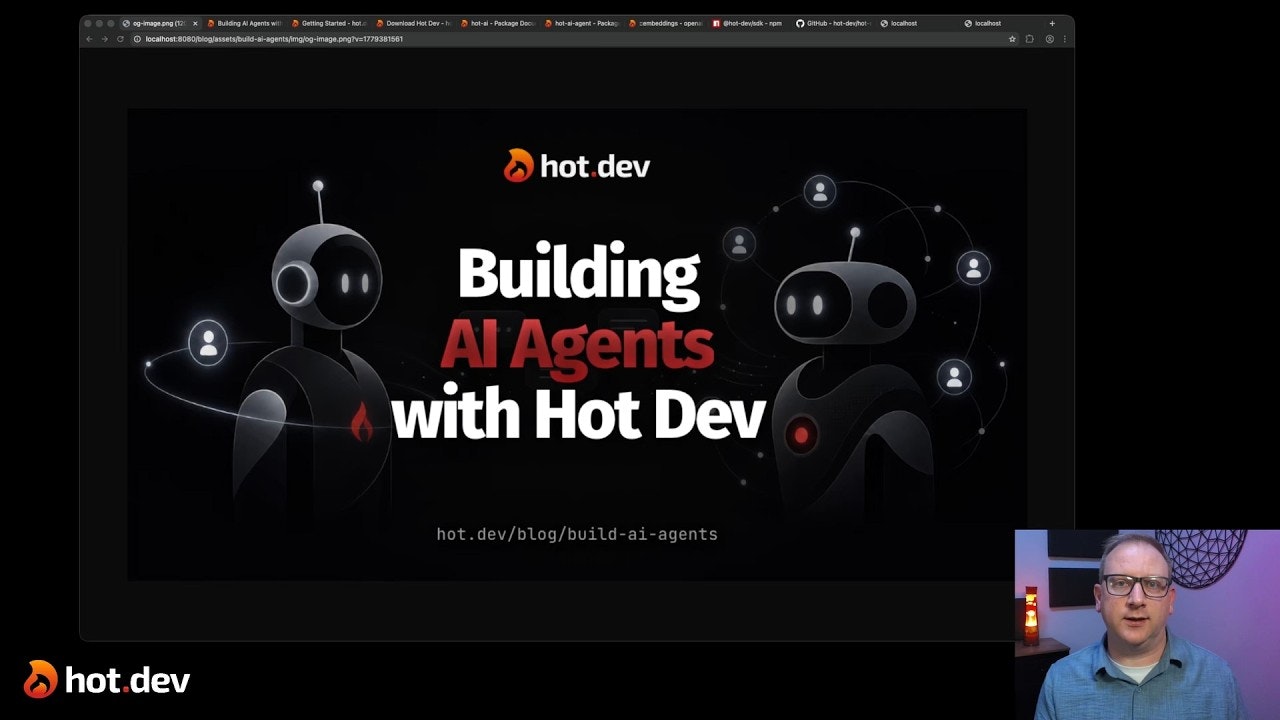
Task: Go forward to the next page
Action: [x=104, y=39]
